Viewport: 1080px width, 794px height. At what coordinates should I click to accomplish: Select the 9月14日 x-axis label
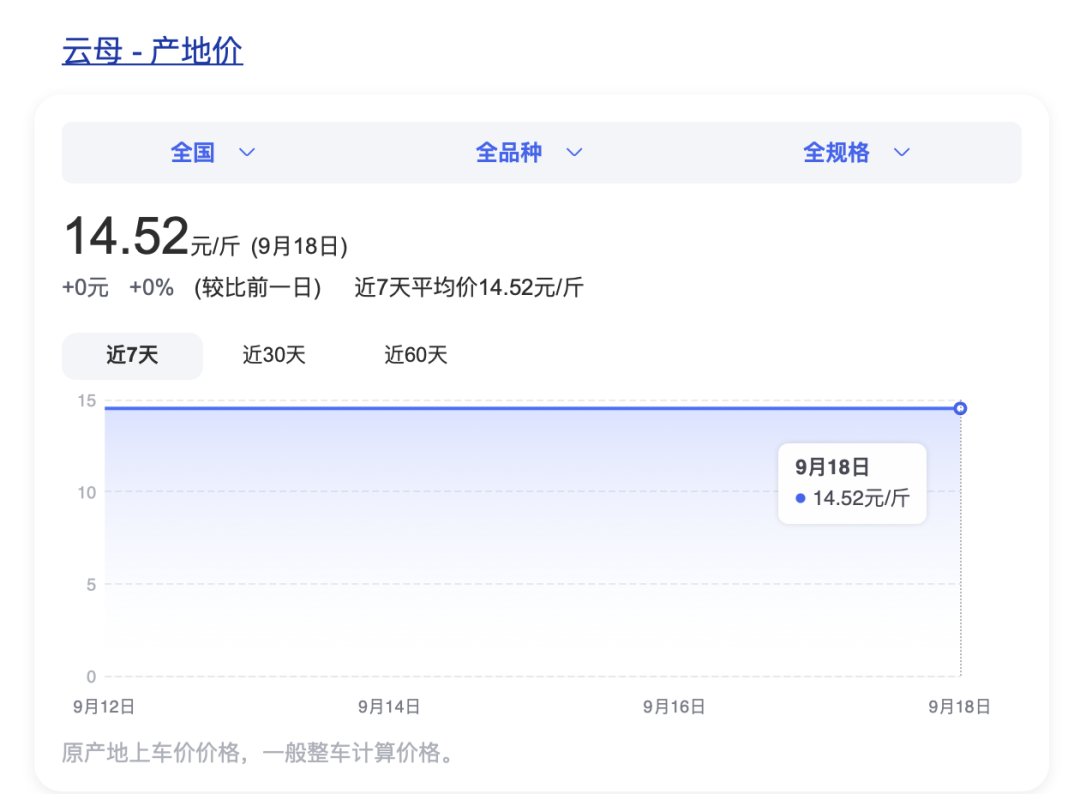click(389, 707)
